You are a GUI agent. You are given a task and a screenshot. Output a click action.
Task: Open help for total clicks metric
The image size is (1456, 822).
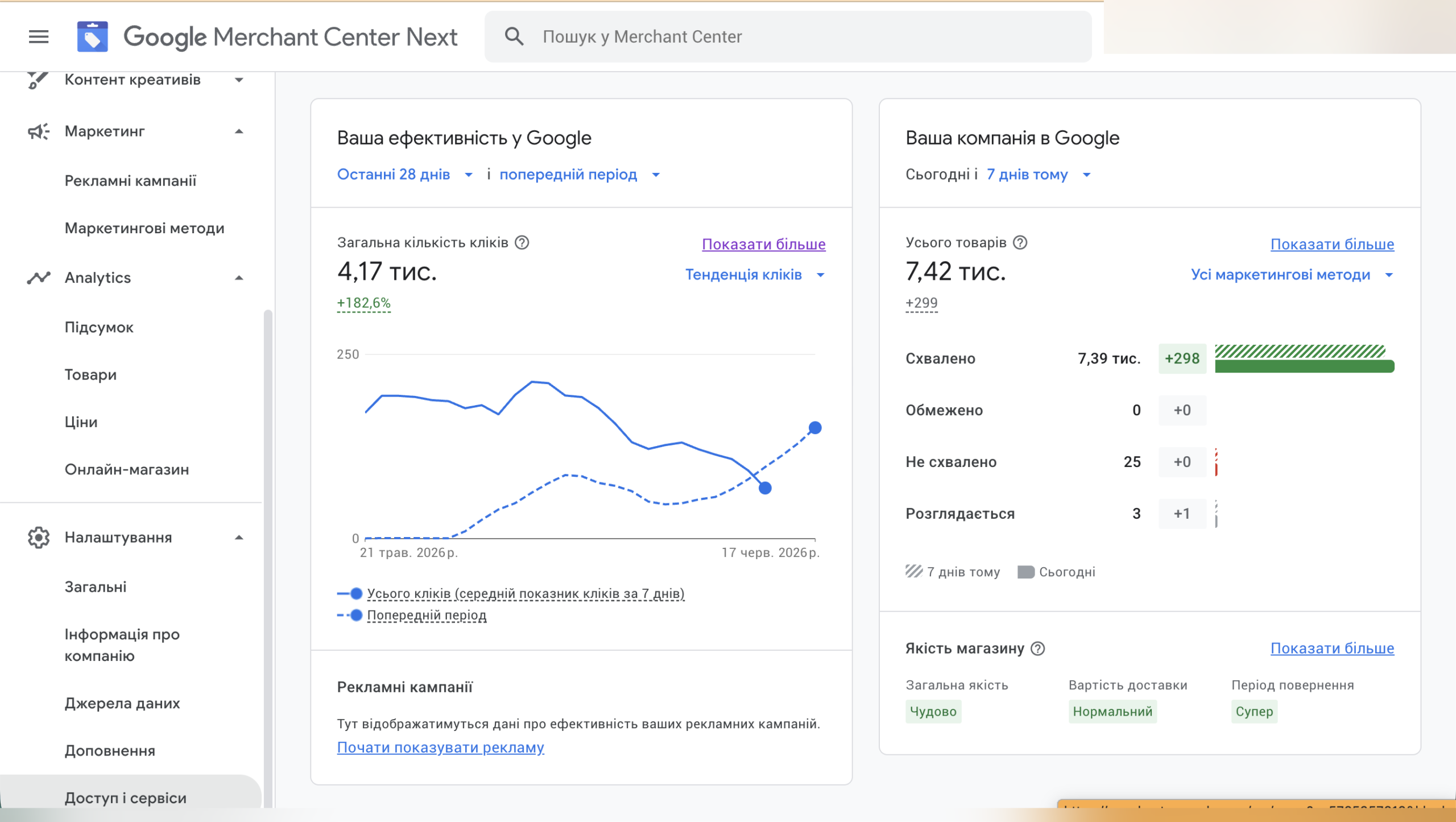coord(522,243)
